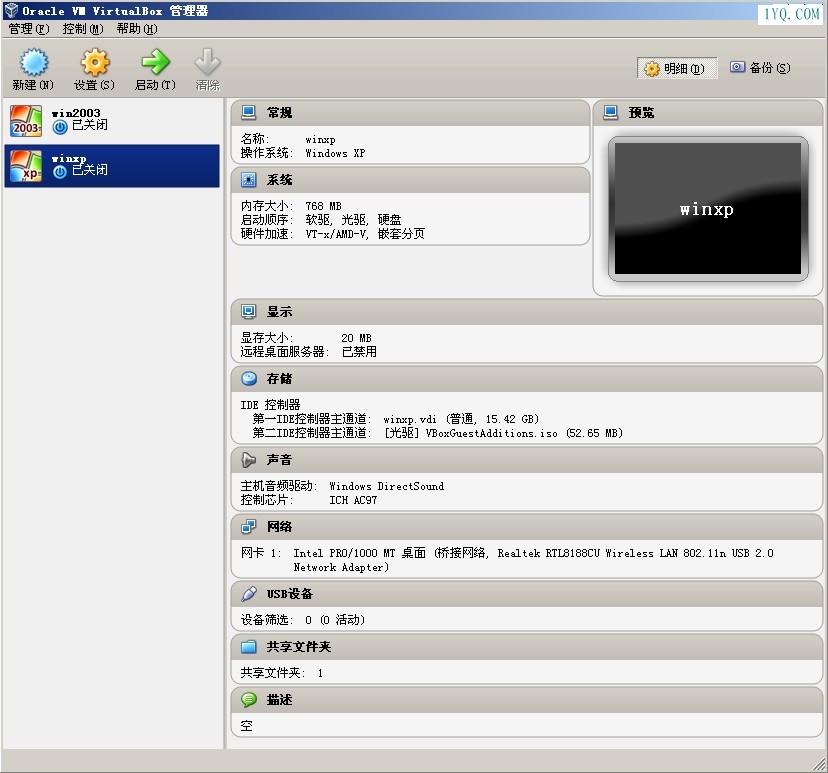Select the win2003 virtual machine

(112, 120)
